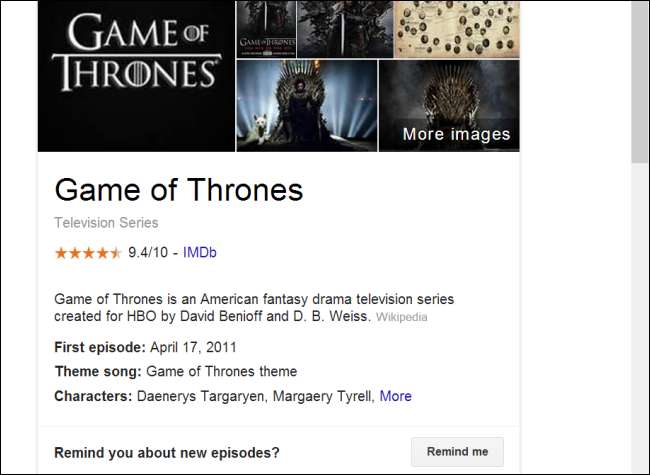Click the Television Series subtitle text
Image resolution: width=650 pixels, height=475 pixels.
106,223
